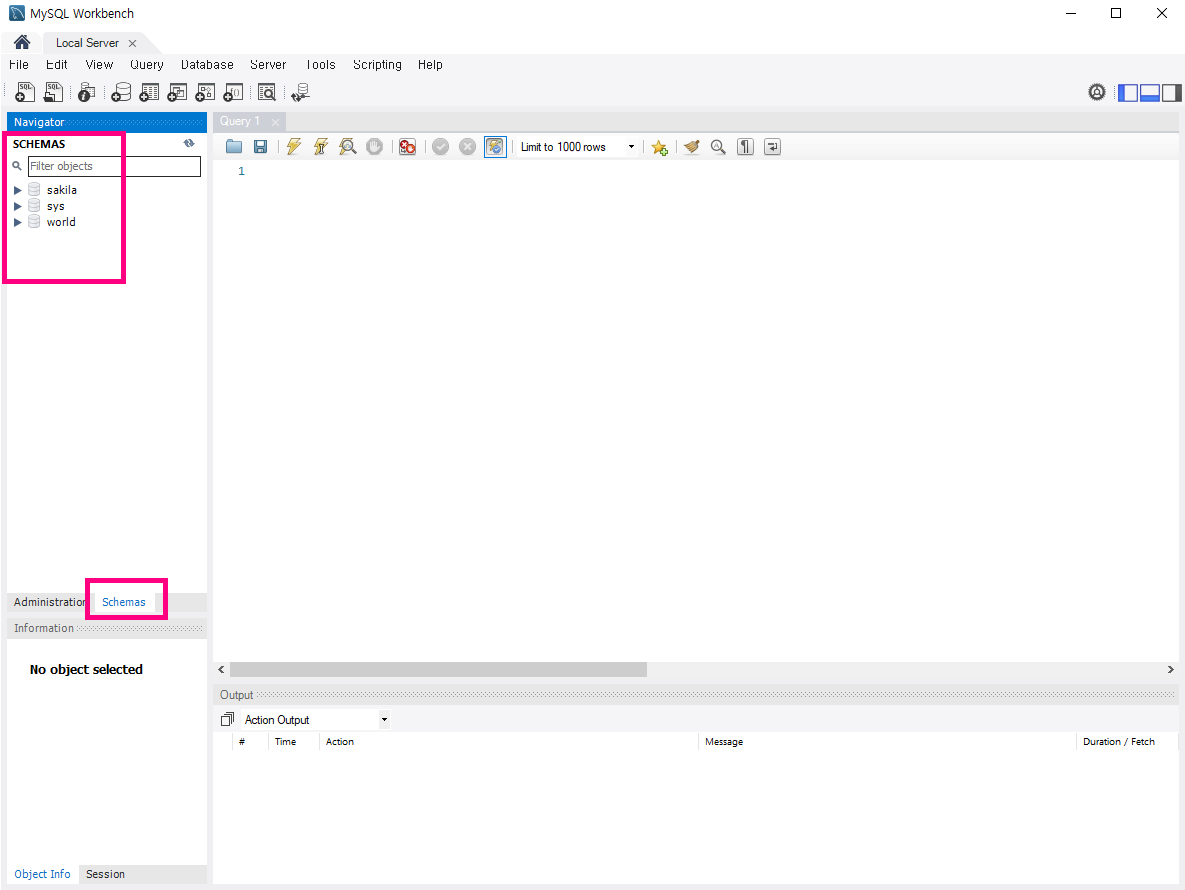Click the Action Output copy icon

[227, 719]
